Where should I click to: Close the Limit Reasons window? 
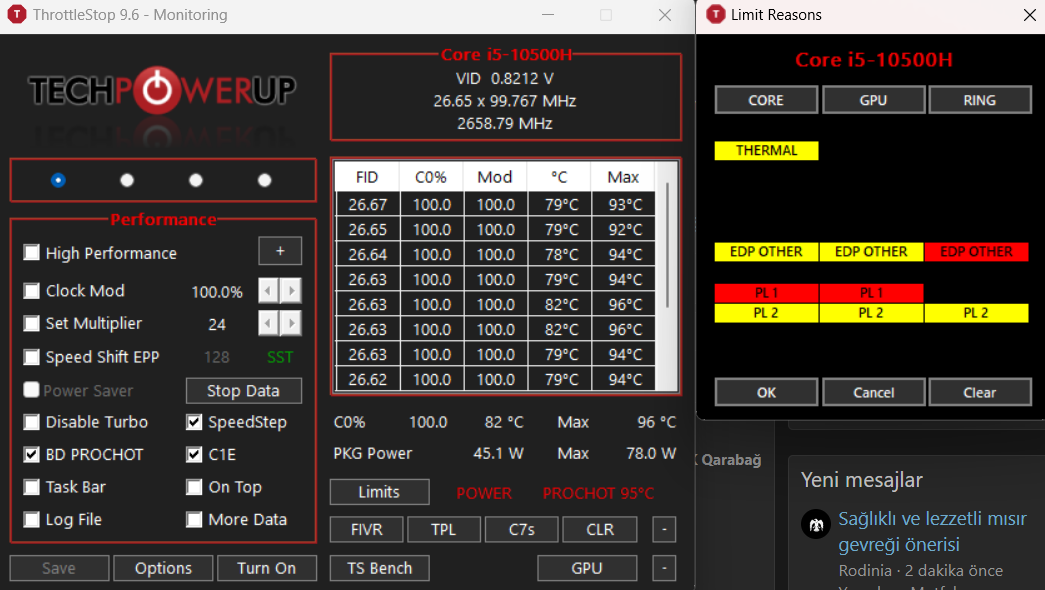point(1030,15)
